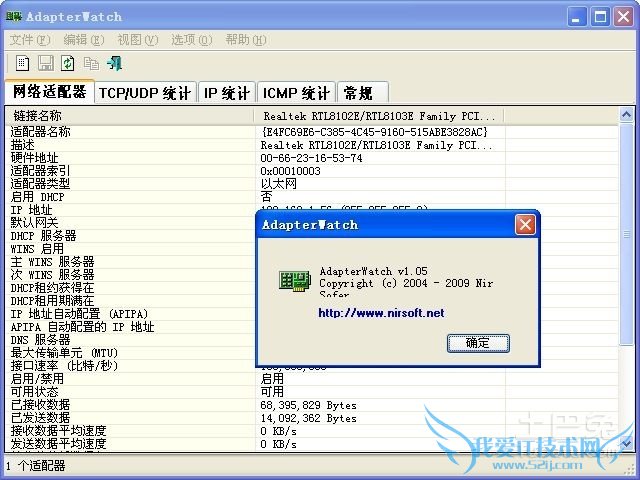This screenshot has width=640, height=480.
Task: Click the 链接名称 column header
Action: point(130,116)
